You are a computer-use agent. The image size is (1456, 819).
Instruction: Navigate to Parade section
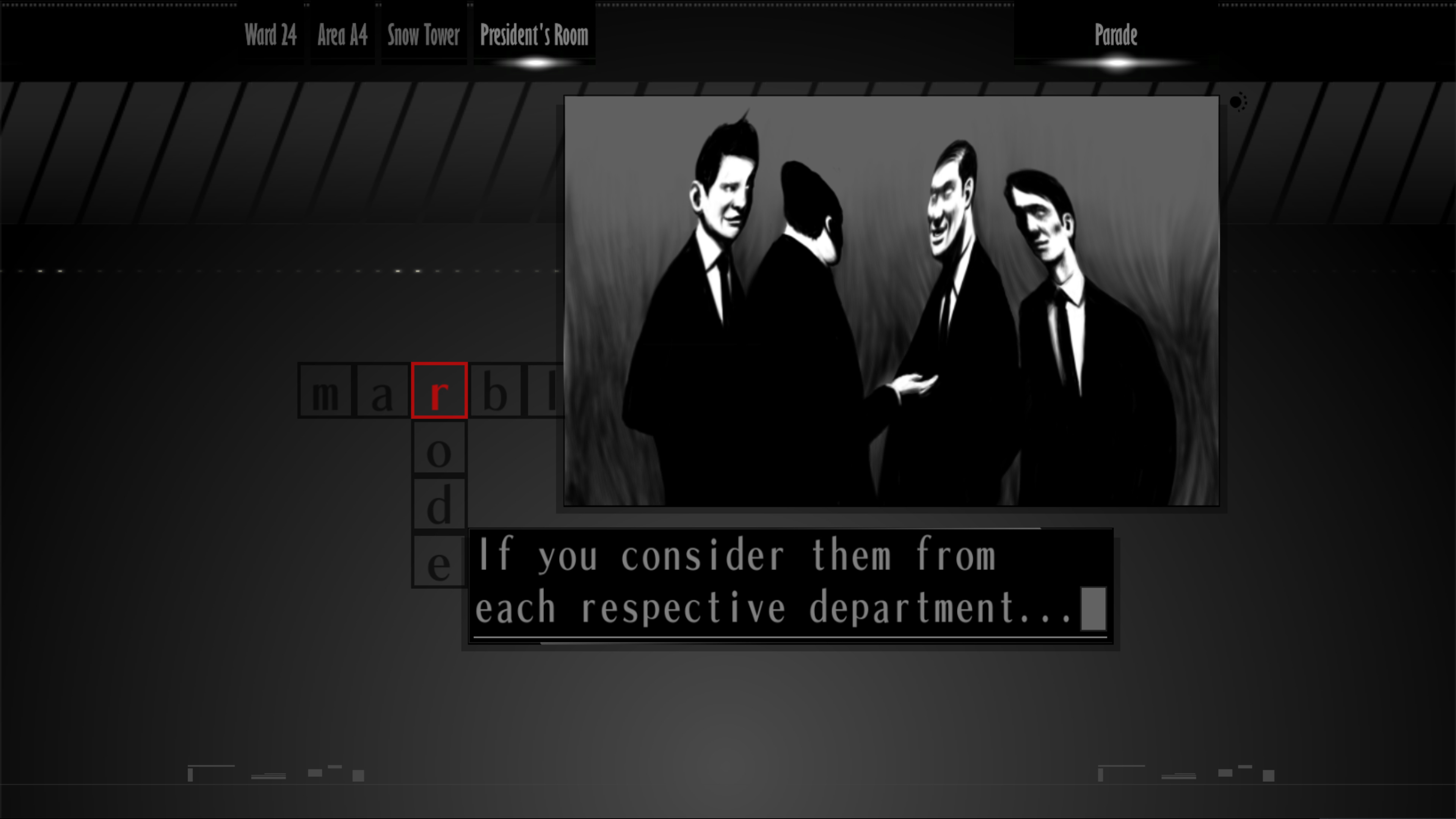click(1115, 35)
